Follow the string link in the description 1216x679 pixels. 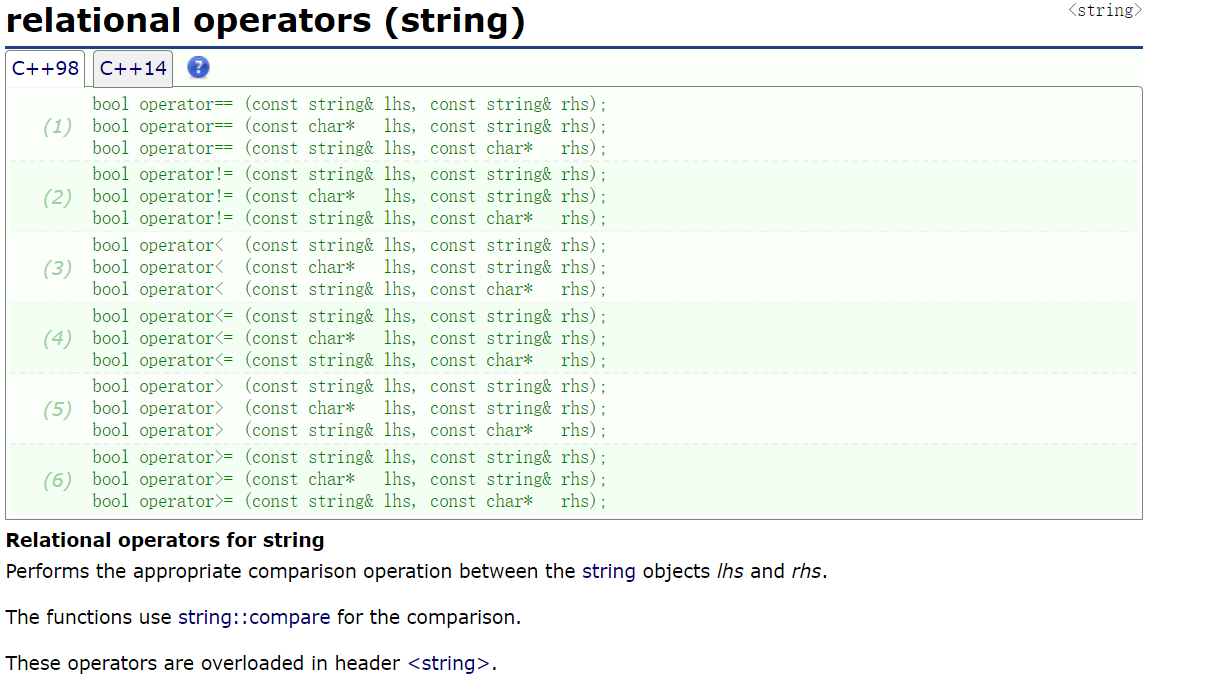(x=609, y=571)
